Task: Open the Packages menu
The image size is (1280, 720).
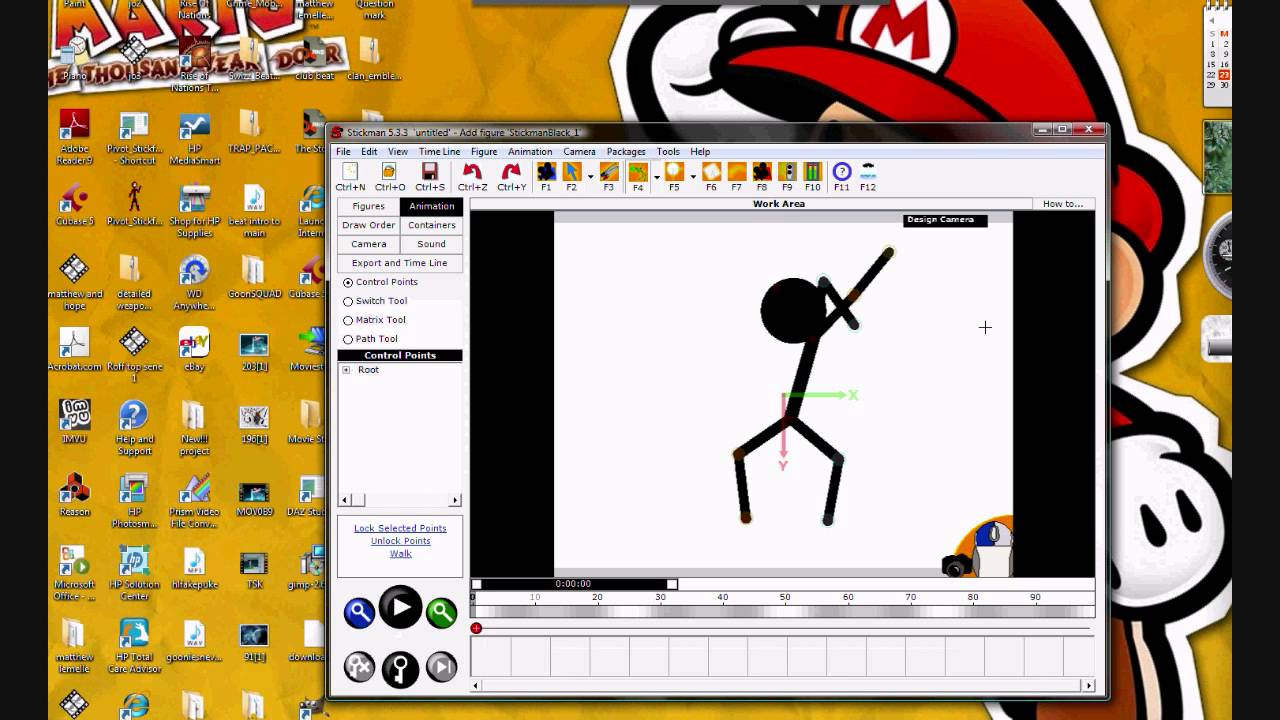Action: click(626, 152)
